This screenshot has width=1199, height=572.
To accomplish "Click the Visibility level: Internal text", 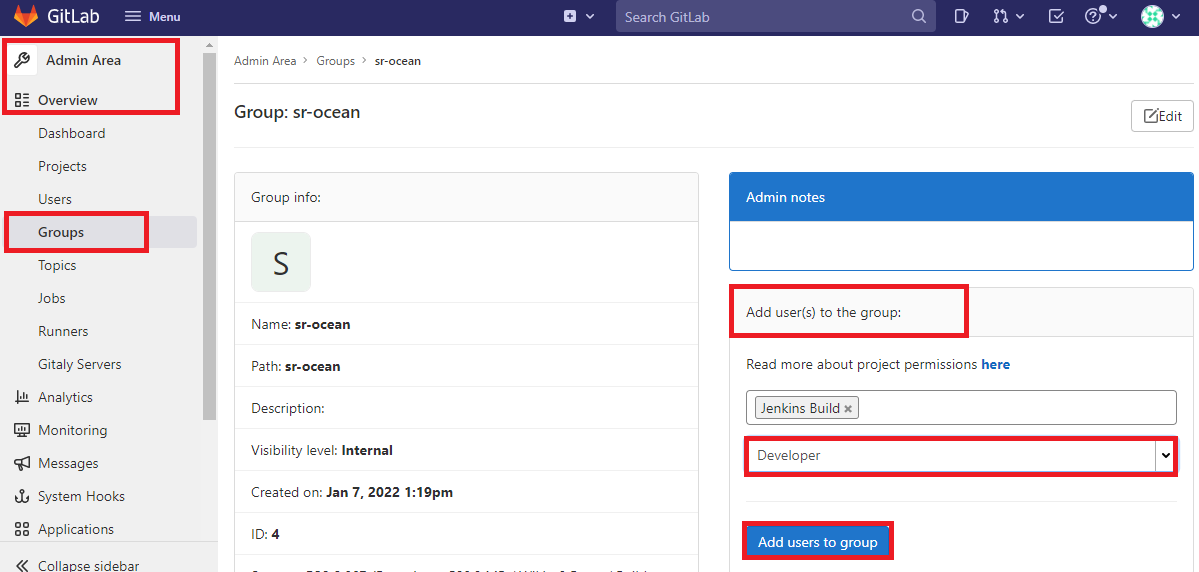I will [322, 450].
